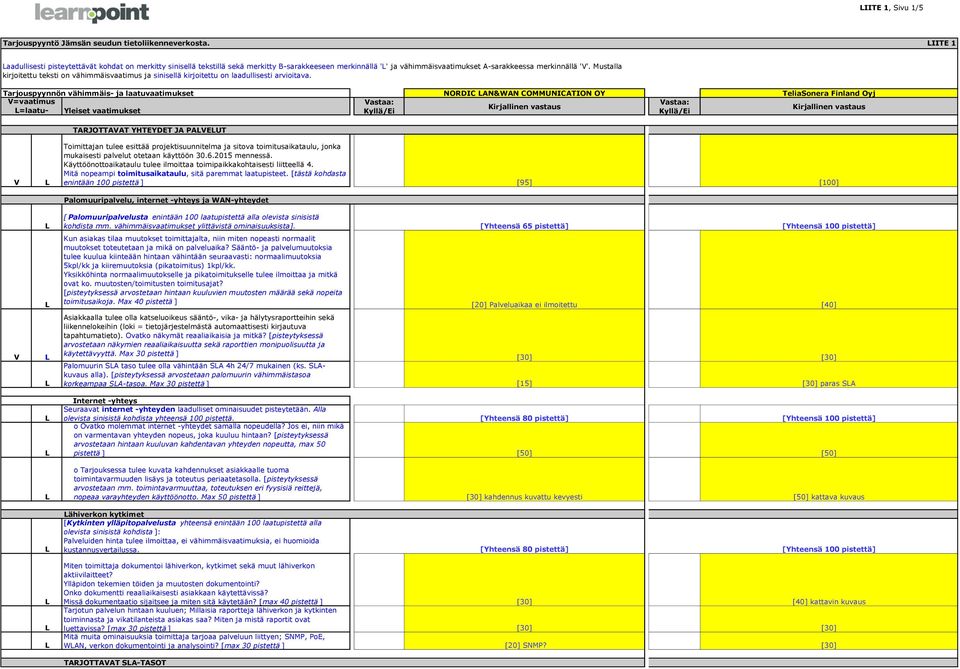The width and height of the screenshot is (960, 669).
Task: Select TeliaSonera '[Yhteensä 100 pistettä]' in Kytkinten ylläpitopalvelusta row
Action: (828, 549)
